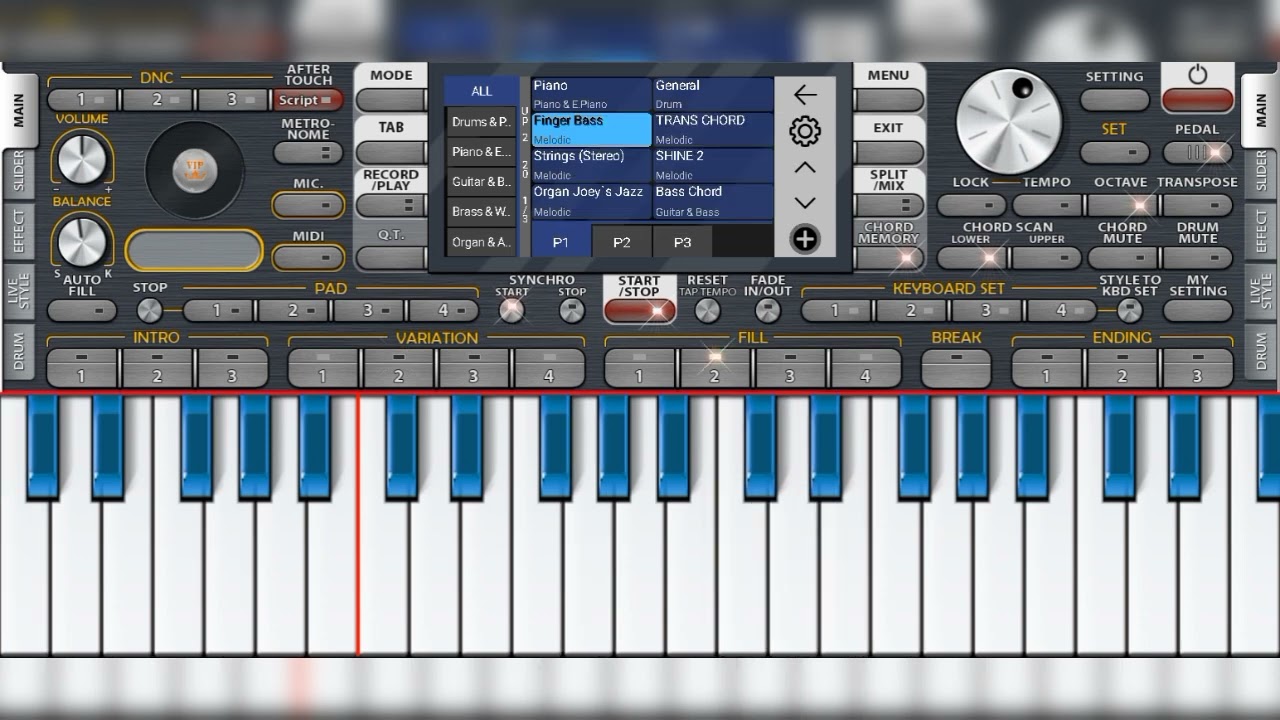Image resolution: width=1280 pixels, height=720 pixels.
Task: Click the CHORD MEMORY button
Action: point(888,257)
